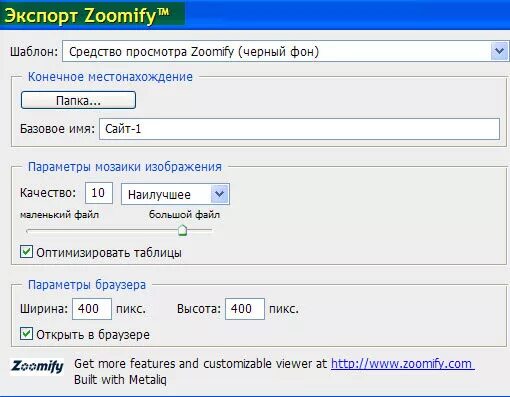Click the маленький файл label
510x397 pixels.
[59, 215]
